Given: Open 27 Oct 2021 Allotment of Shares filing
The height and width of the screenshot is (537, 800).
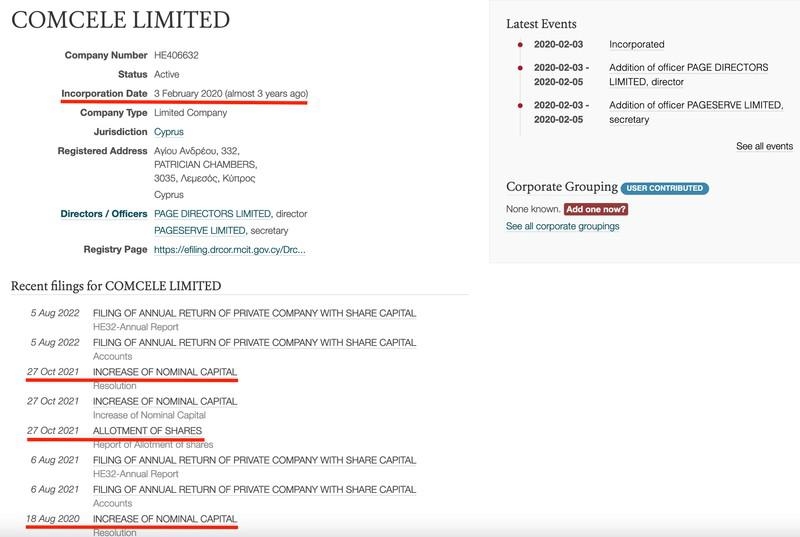Looking at the screenshot, I should (x=147, y=431).
